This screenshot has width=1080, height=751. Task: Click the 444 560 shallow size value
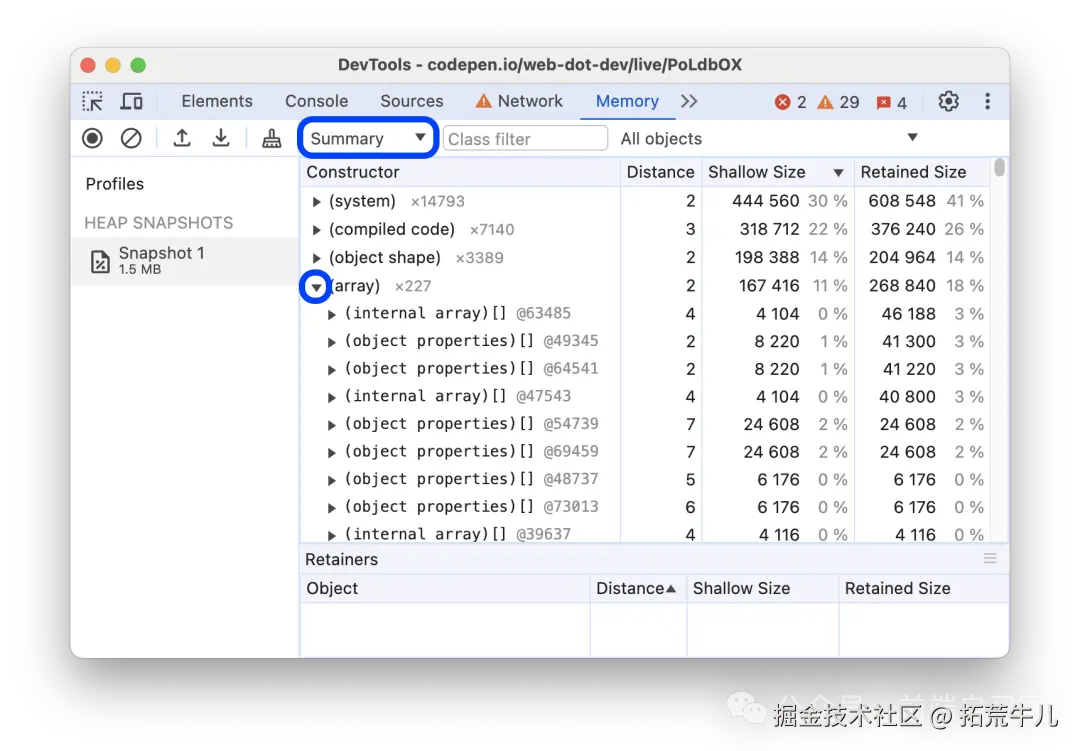point(765,201)
